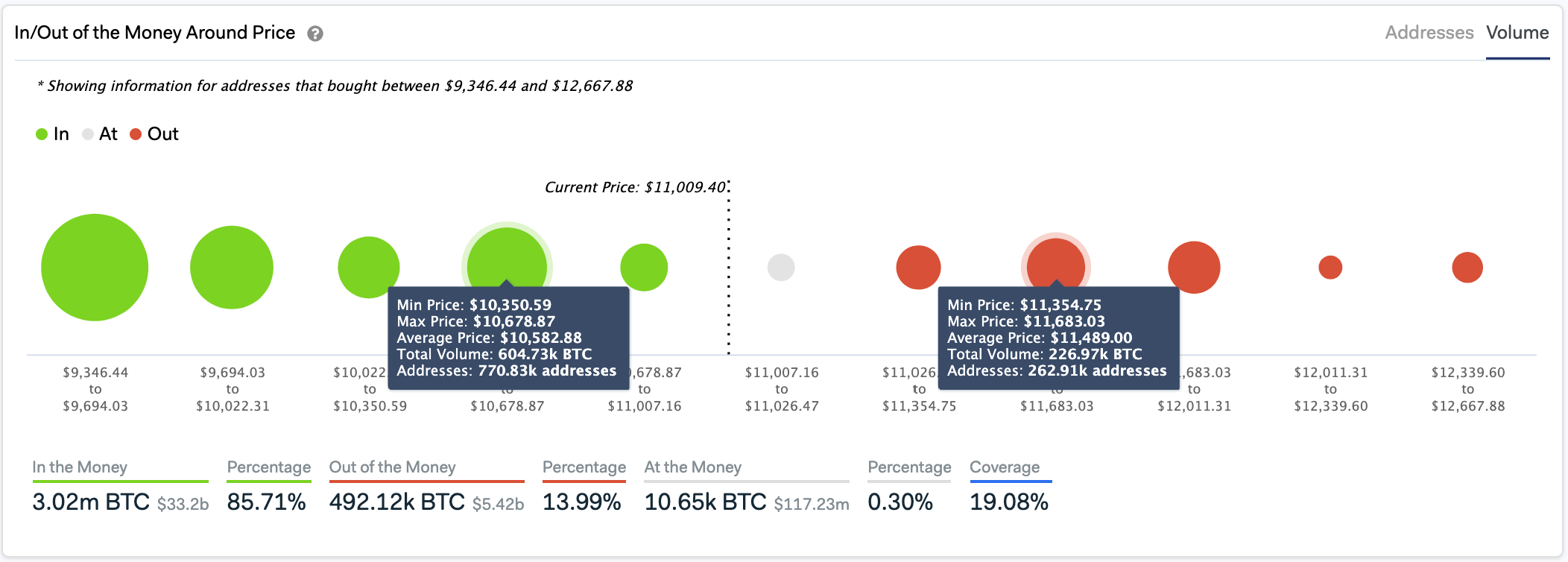Click the In the Money 3.02m BTC value
1568x562 pixels.
click(91, 502)
